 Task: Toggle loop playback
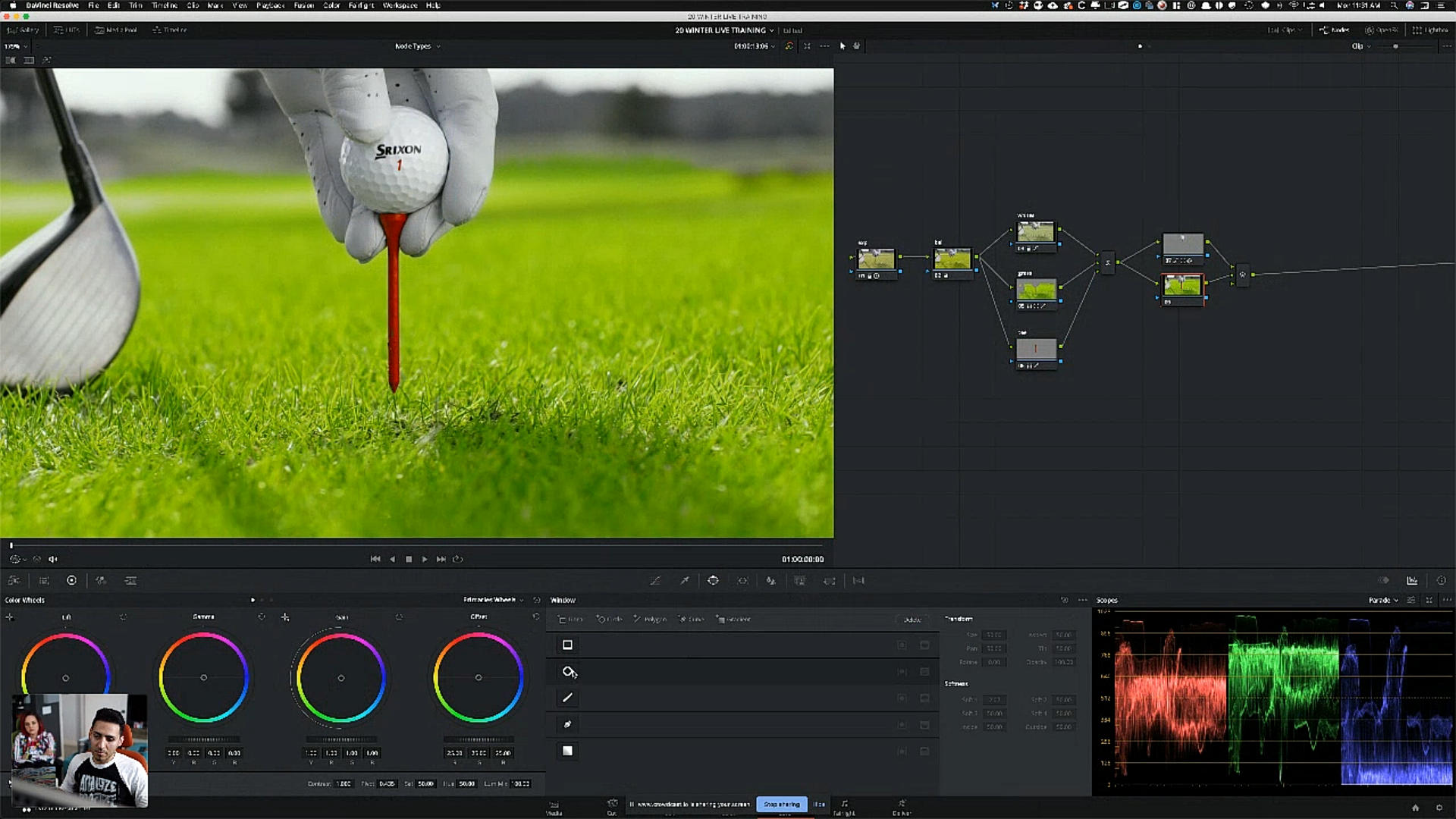tap(458, 560)
